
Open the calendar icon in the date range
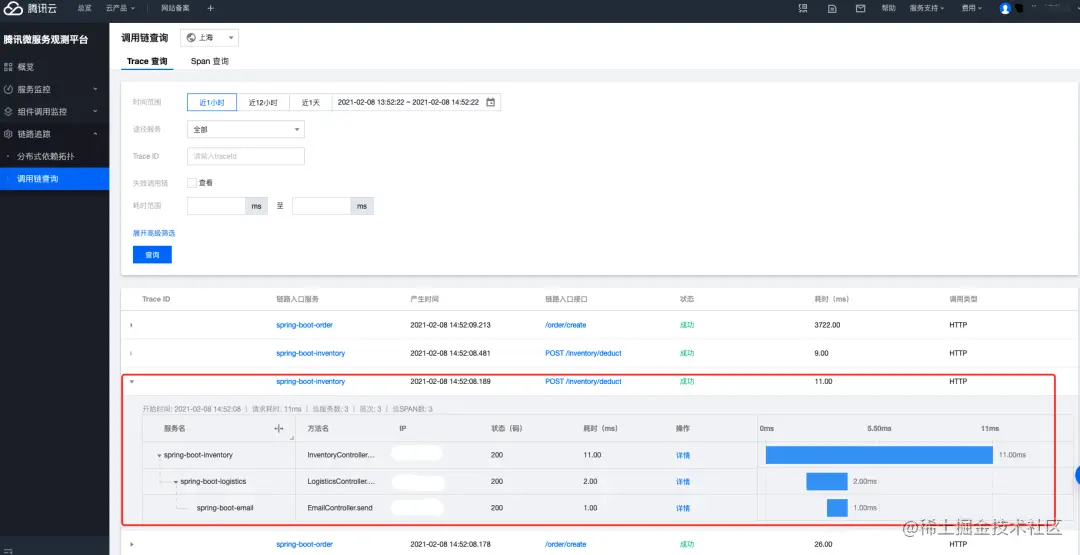pos(490,102)
